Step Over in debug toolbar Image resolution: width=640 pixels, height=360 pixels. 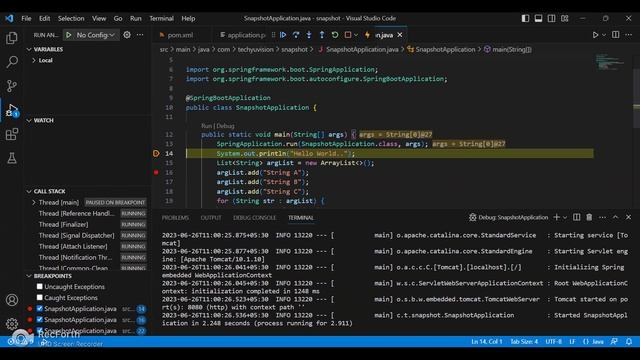tap(296, 35)
